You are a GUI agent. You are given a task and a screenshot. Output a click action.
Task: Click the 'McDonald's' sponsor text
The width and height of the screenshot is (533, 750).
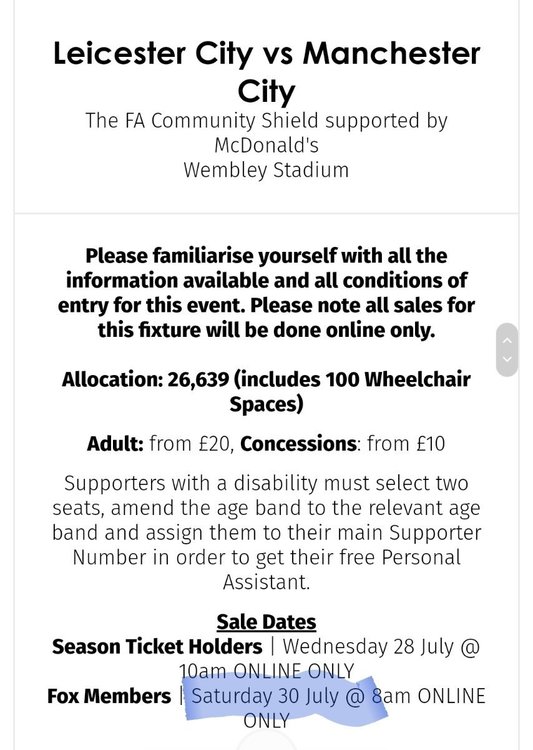[x=266, y=145]
